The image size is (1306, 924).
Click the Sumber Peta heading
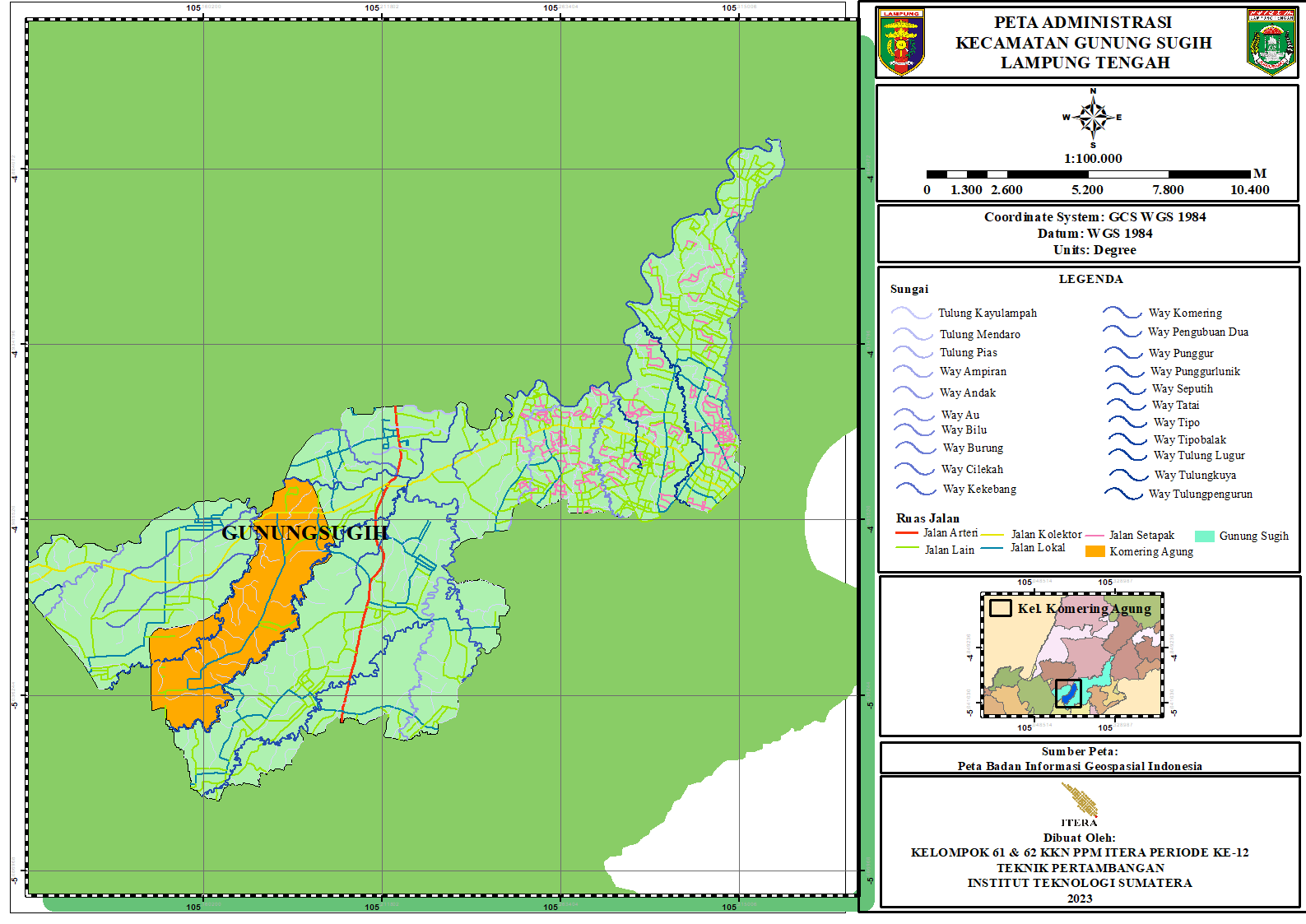click(1080, 751)
